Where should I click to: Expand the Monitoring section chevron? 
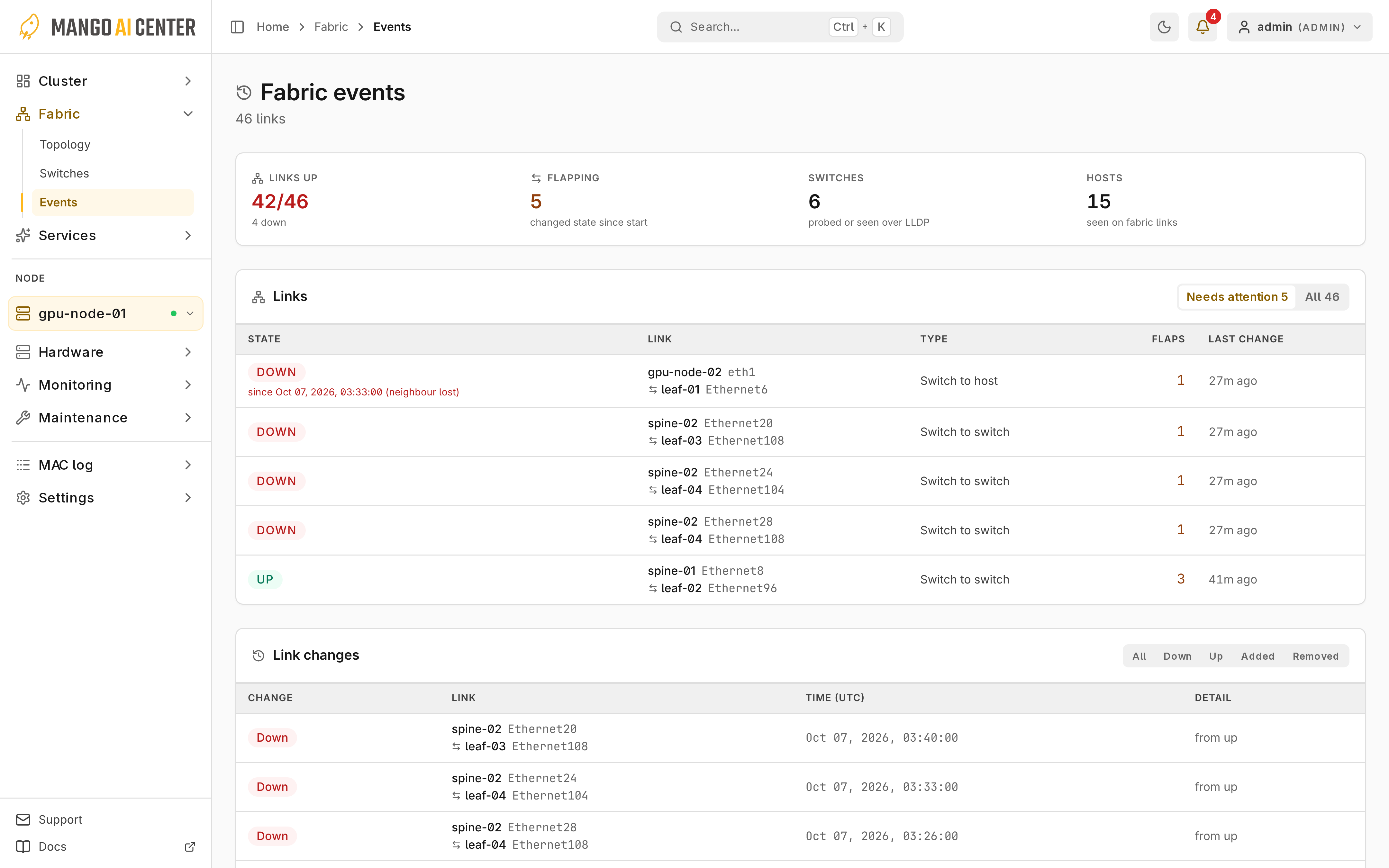click(x=188, y=384)
